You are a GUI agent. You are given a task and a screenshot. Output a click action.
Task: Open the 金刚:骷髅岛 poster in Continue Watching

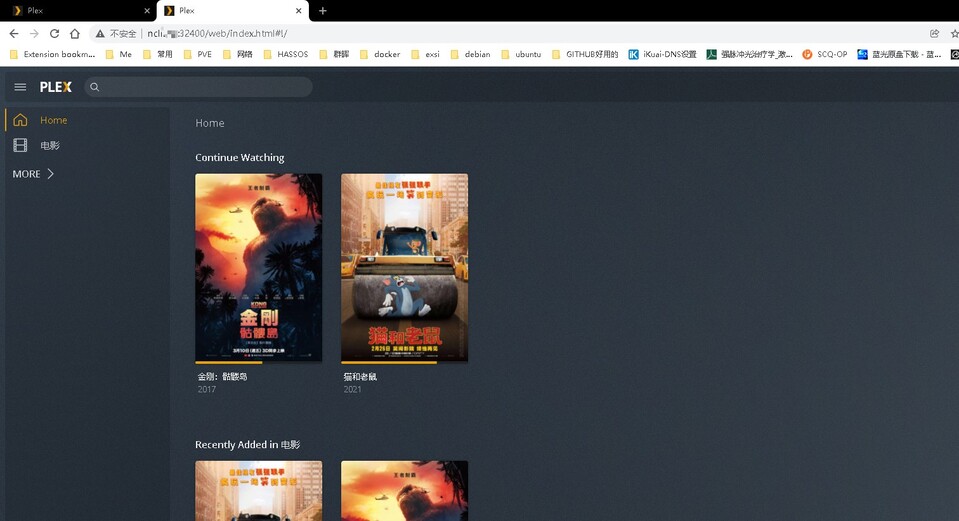259,267
